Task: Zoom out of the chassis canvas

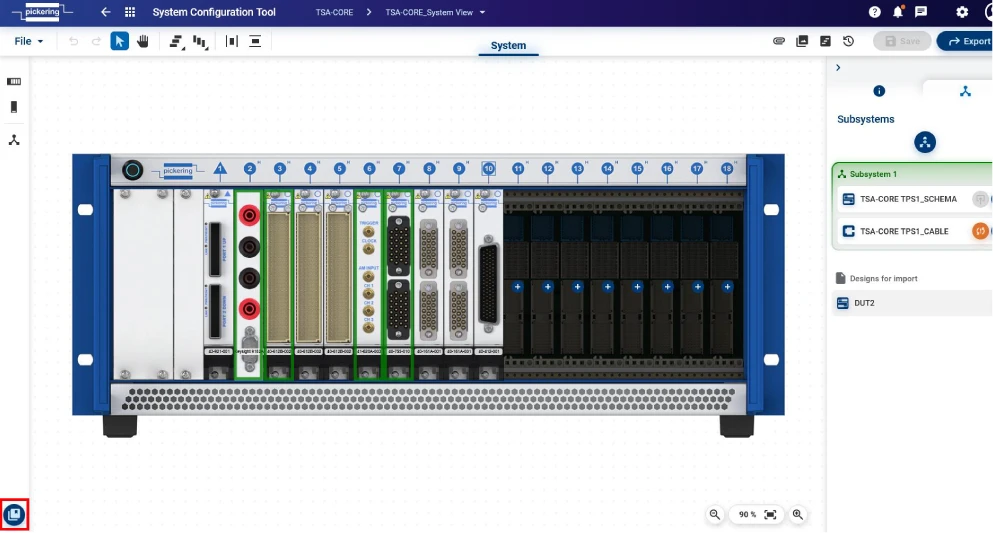Action: point(715,514)
